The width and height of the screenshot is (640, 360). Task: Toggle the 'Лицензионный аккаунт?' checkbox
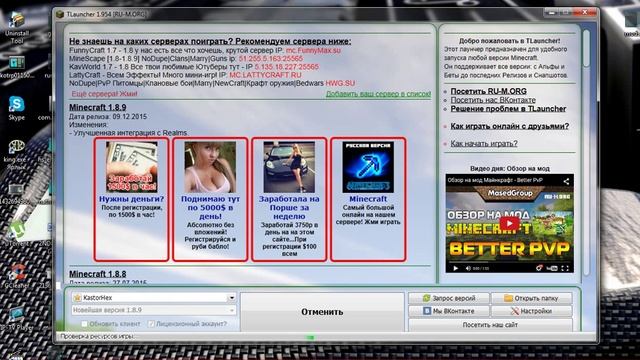[151, 324]
